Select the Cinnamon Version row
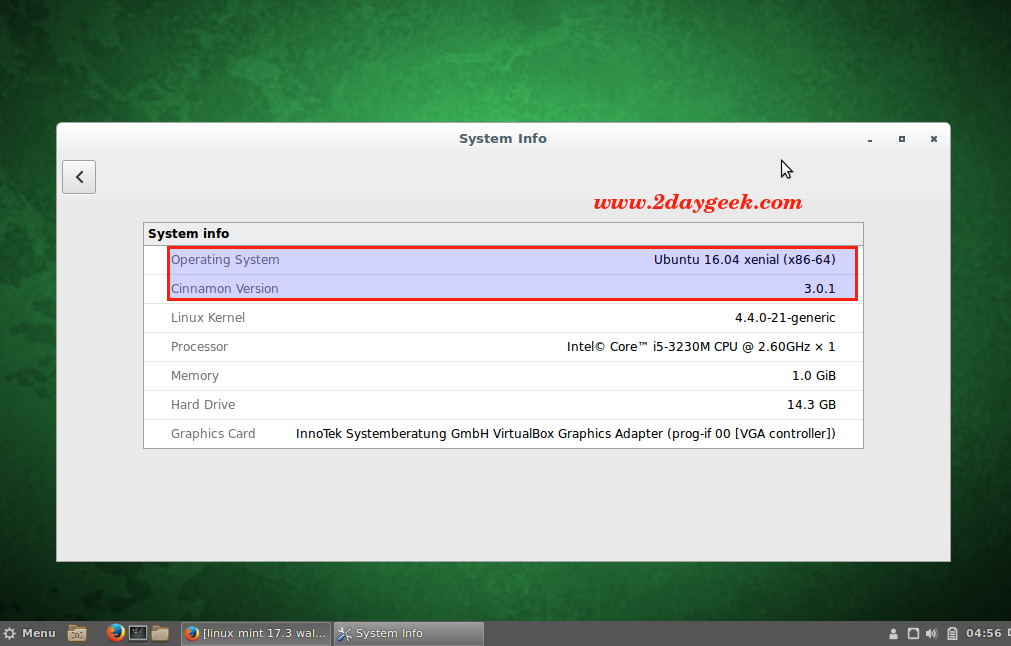This screenshot has height=646, width=1011. 503,289
